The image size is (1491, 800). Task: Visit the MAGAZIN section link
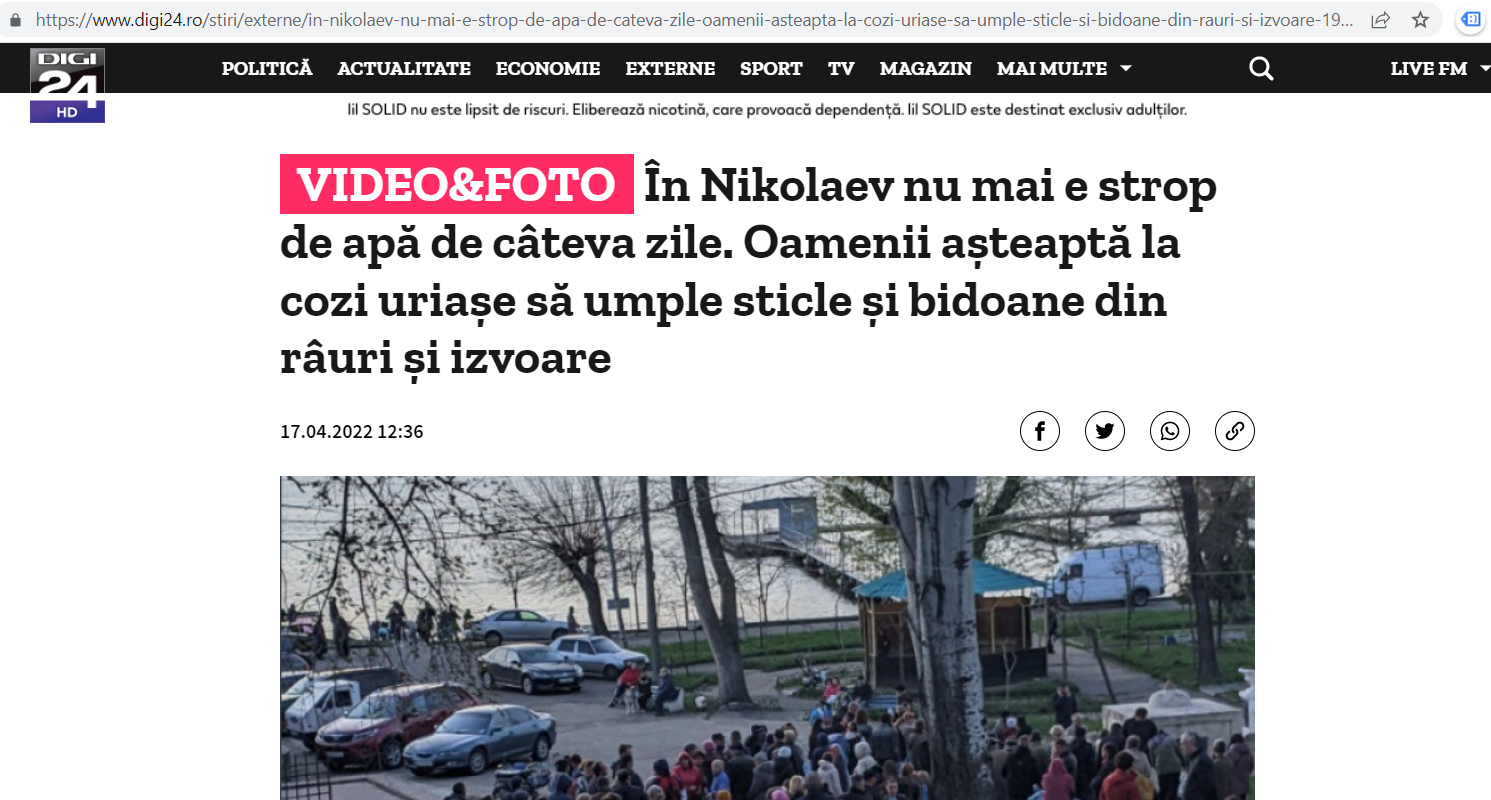tap(926, 68)
